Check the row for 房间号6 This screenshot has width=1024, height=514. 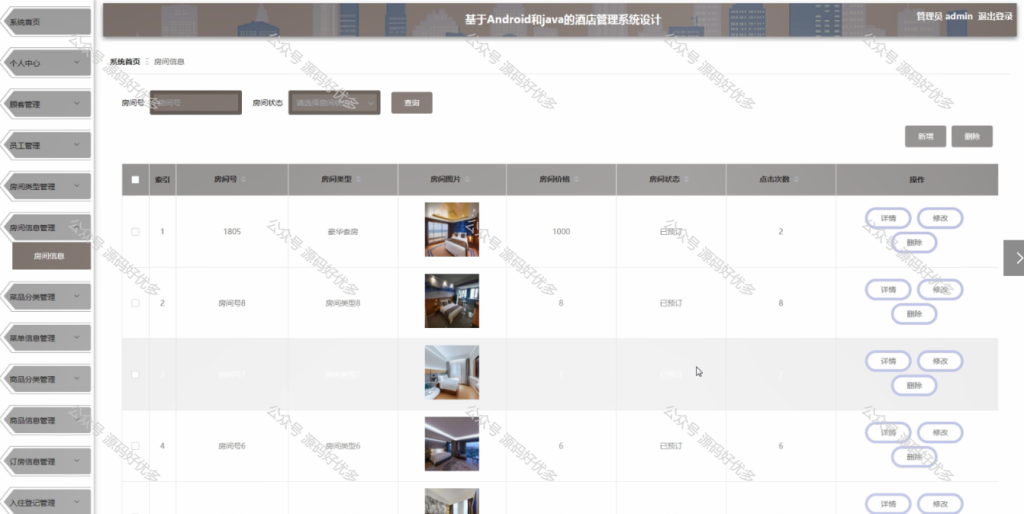(135, 446)
